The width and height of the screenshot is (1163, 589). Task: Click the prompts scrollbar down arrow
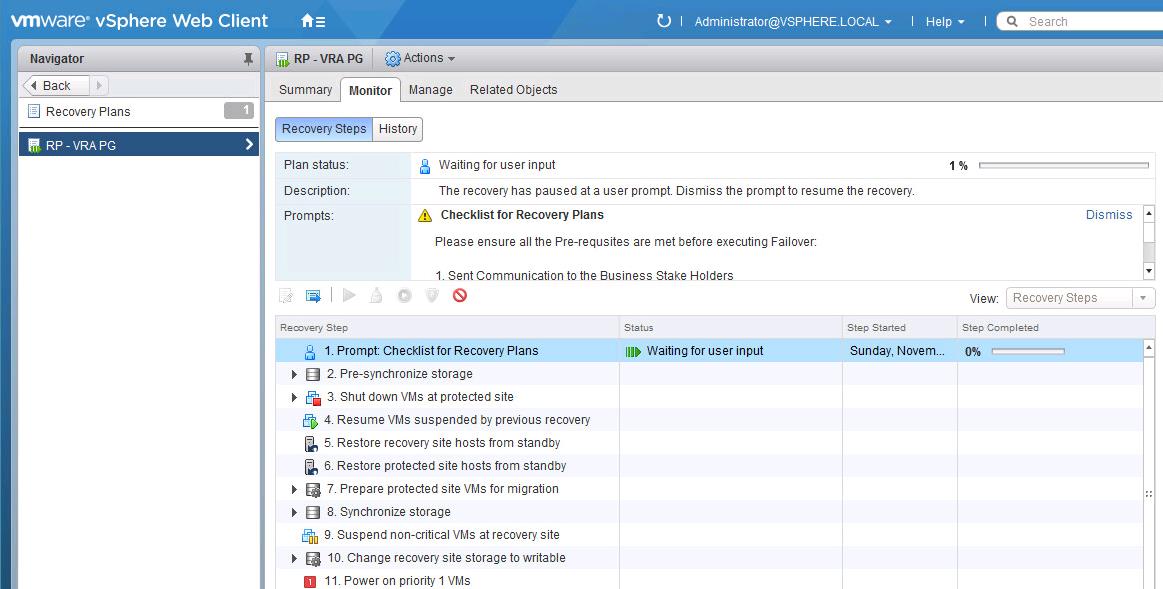(1149, 271)
